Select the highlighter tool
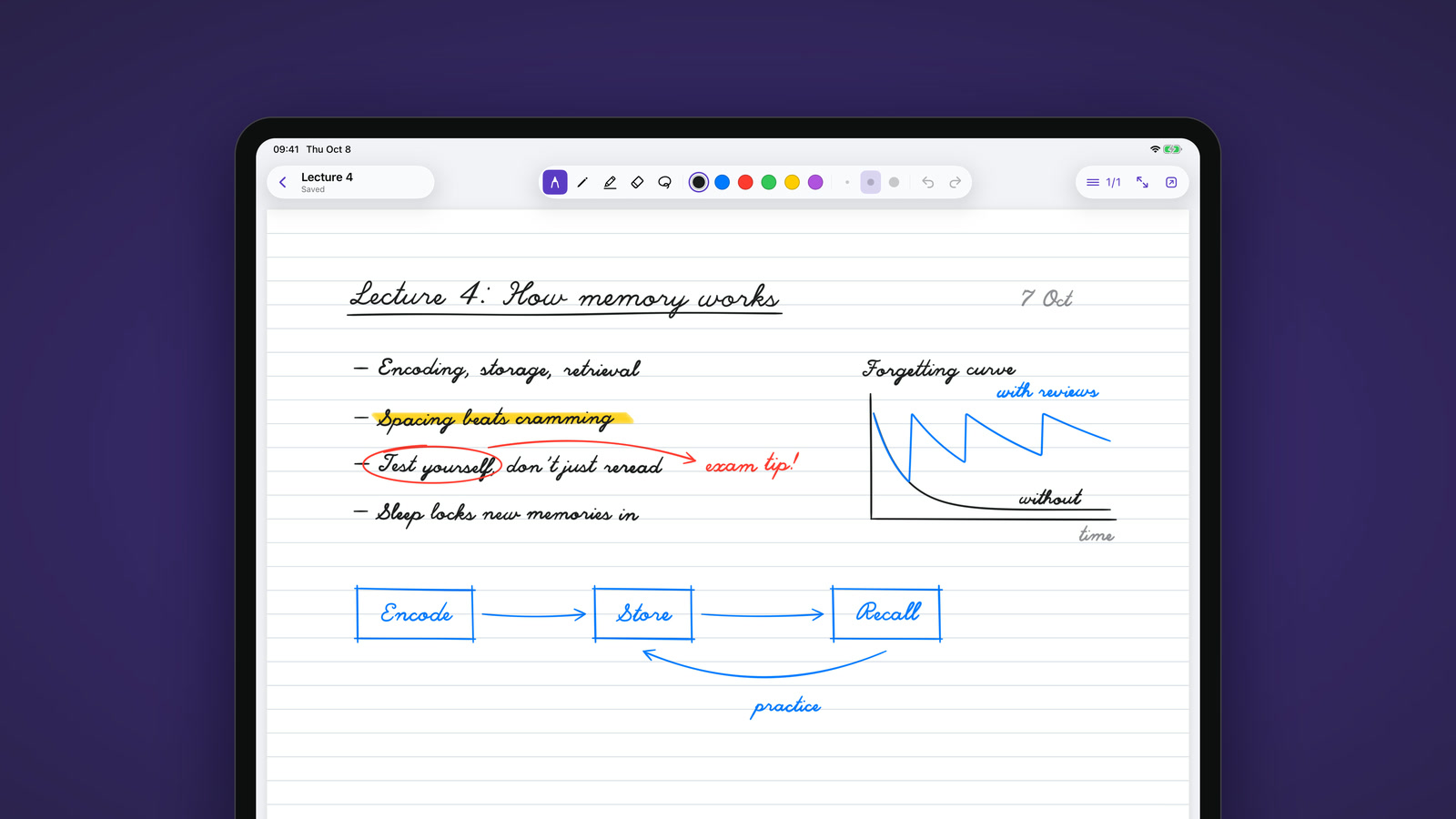The width and height of the screenshot is (1456, 819). click(x=610, y=182)
